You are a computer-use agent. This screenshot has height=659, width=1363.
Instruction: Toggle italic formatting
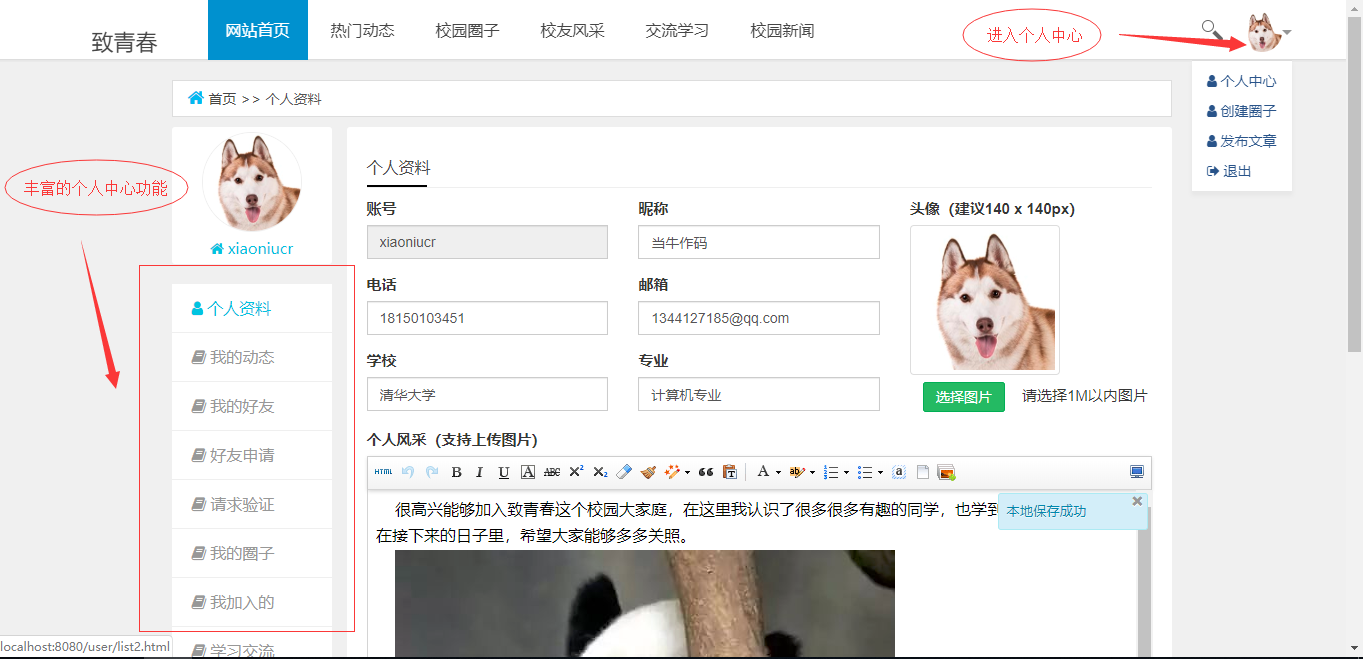tap(480, 472)
